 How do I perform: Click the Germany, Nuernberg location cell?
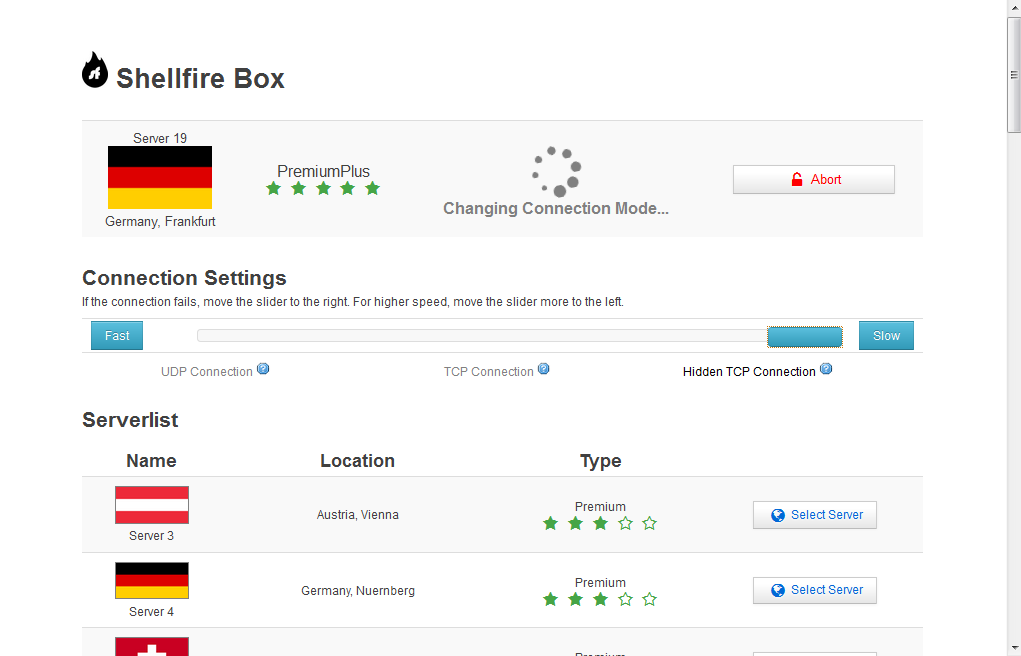click(x=357, y=591)
